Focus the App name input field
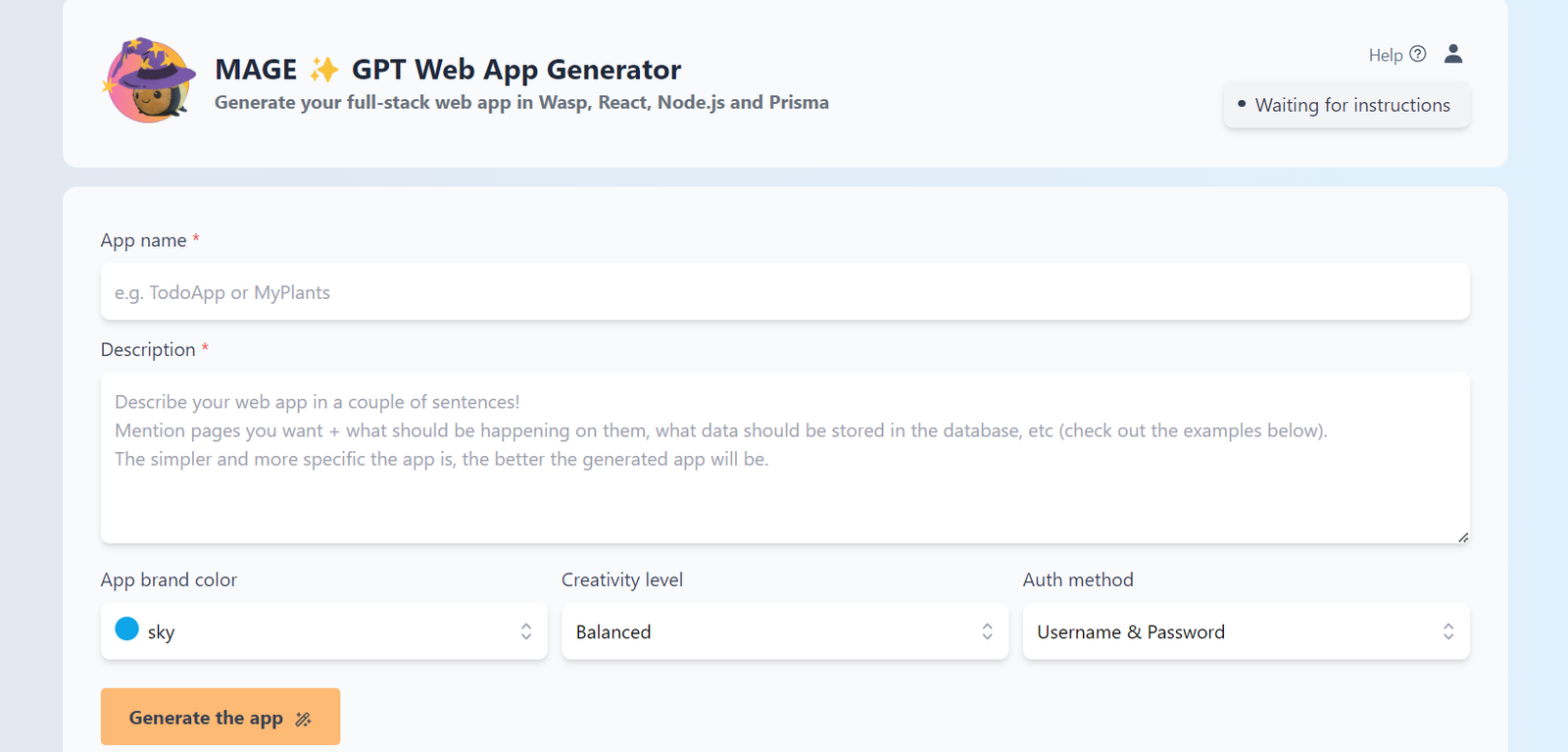Screen dimensions: 1568x752 point(784,292)
